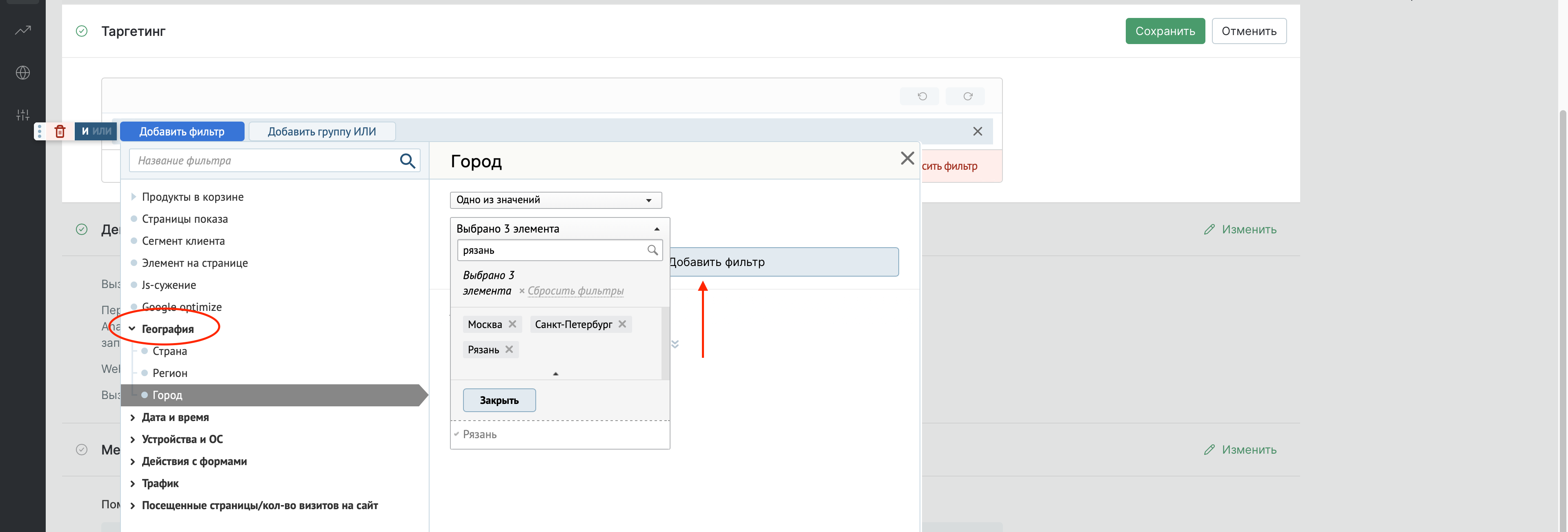Click the Сбросить фильтры link
The height and width of the screenshot is (532, 1568).
pyautogui.click(x=575, y=290)
